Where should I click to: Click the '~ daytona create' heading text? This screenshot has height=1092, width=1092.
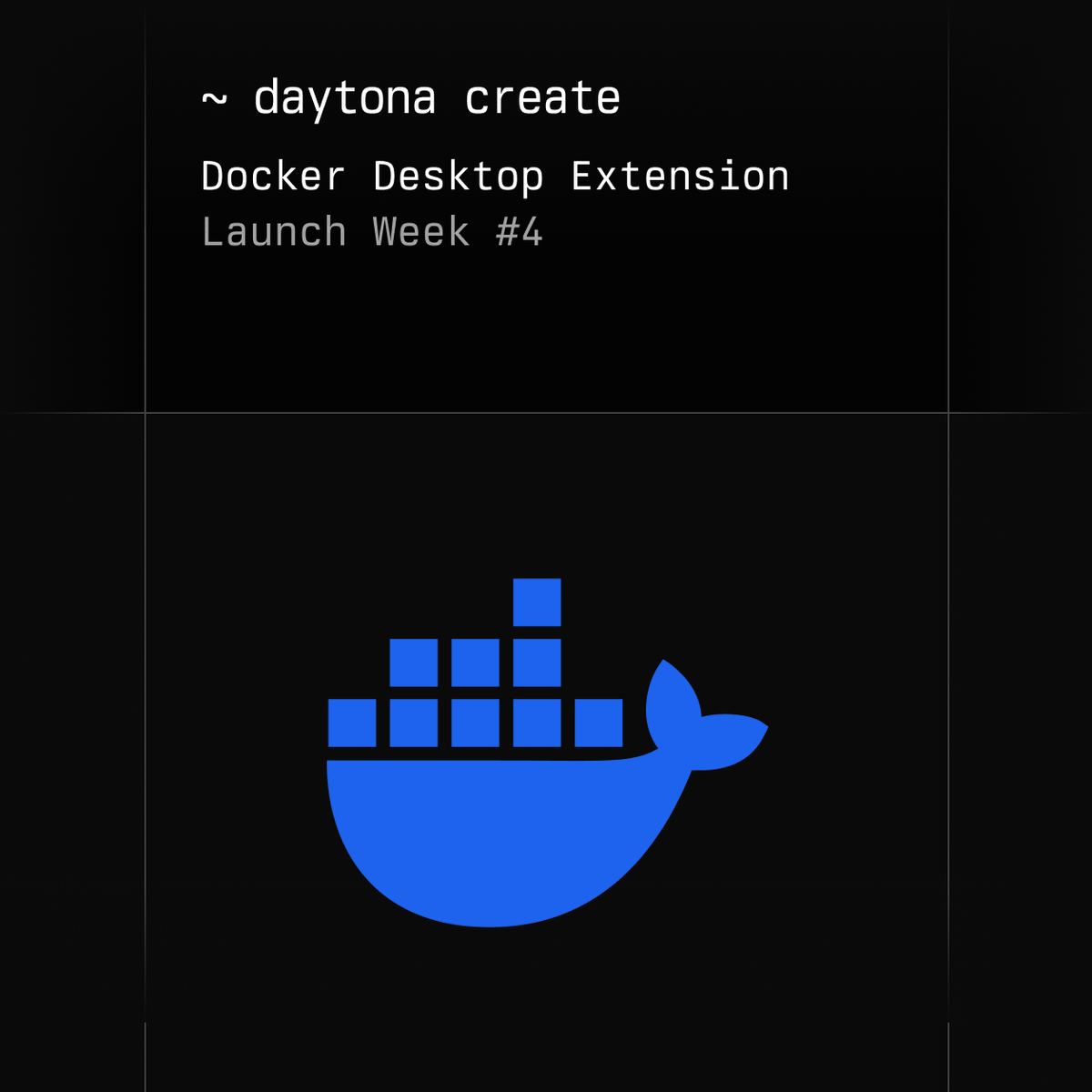pos(410,98)
